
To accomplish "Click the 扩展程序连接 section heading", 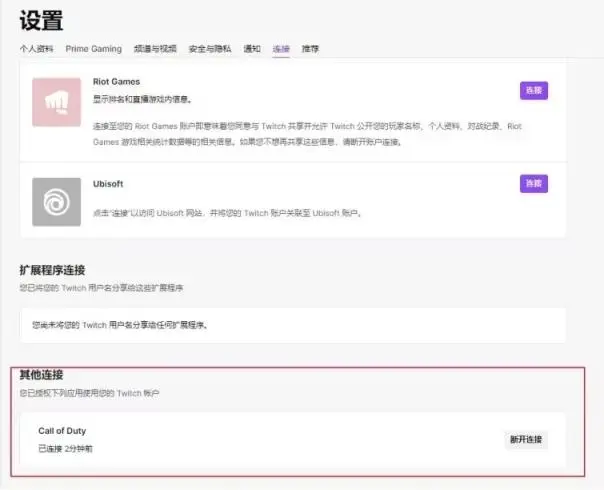I will pyautogui.click(x=52, y=270).
